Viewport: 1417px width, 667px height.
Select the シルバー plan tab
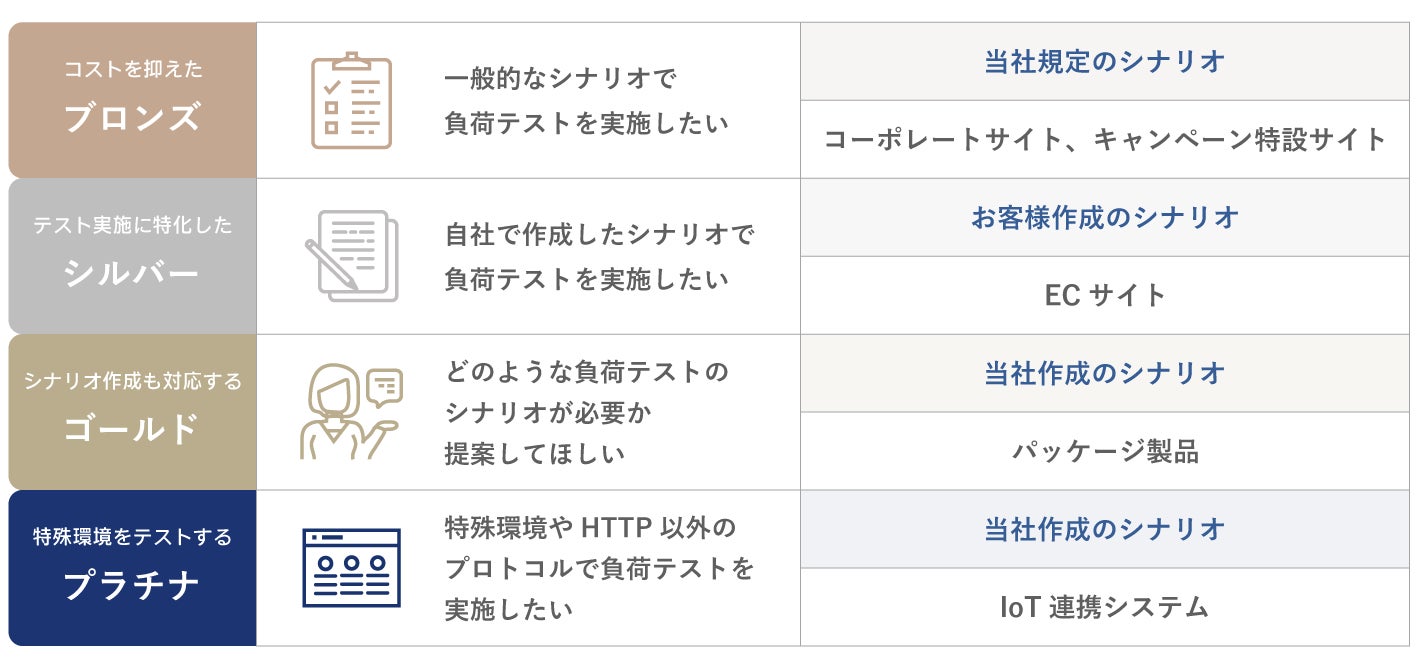(x=133, y=256)
